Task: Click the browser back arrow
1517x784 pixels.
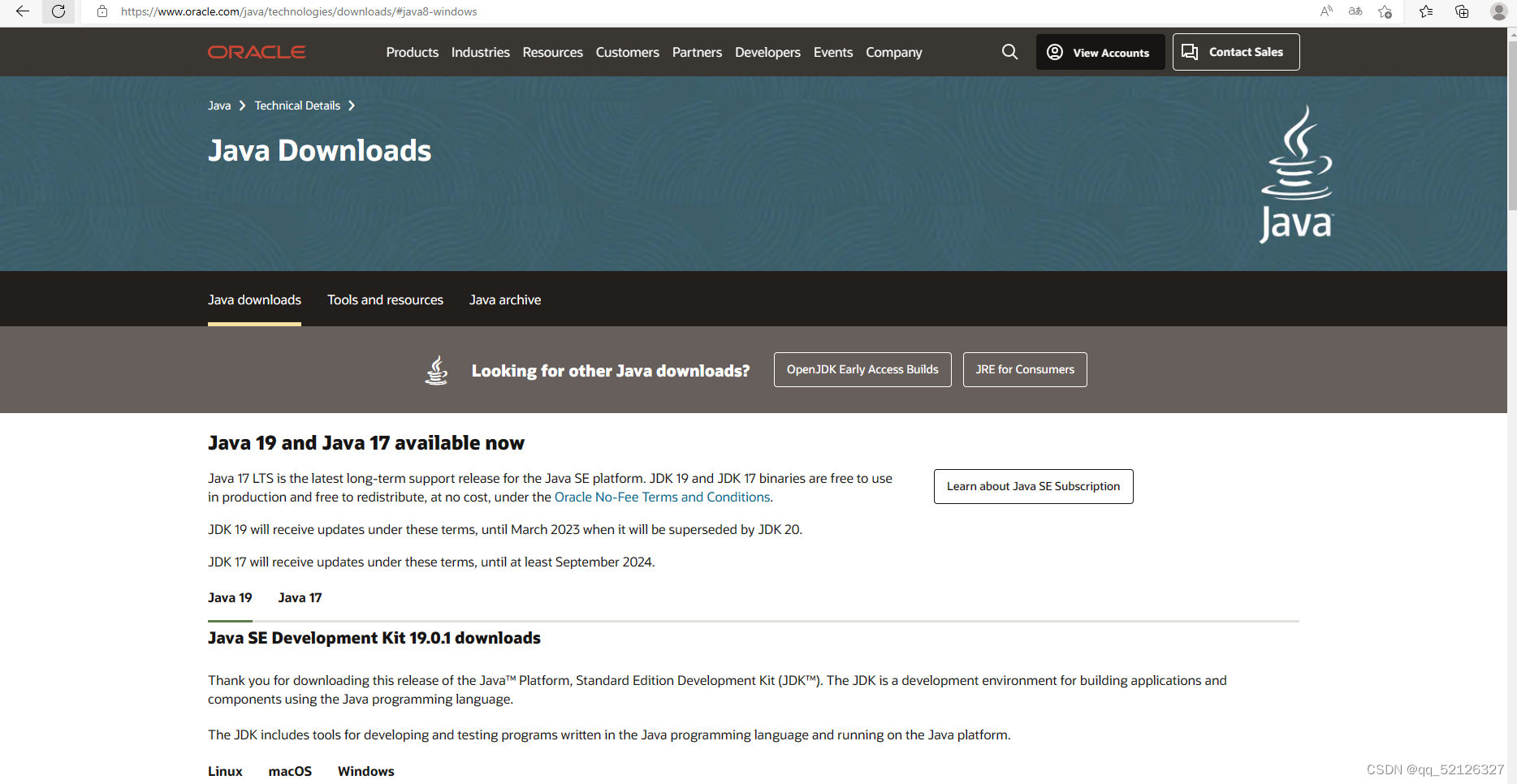Action: 23,11
